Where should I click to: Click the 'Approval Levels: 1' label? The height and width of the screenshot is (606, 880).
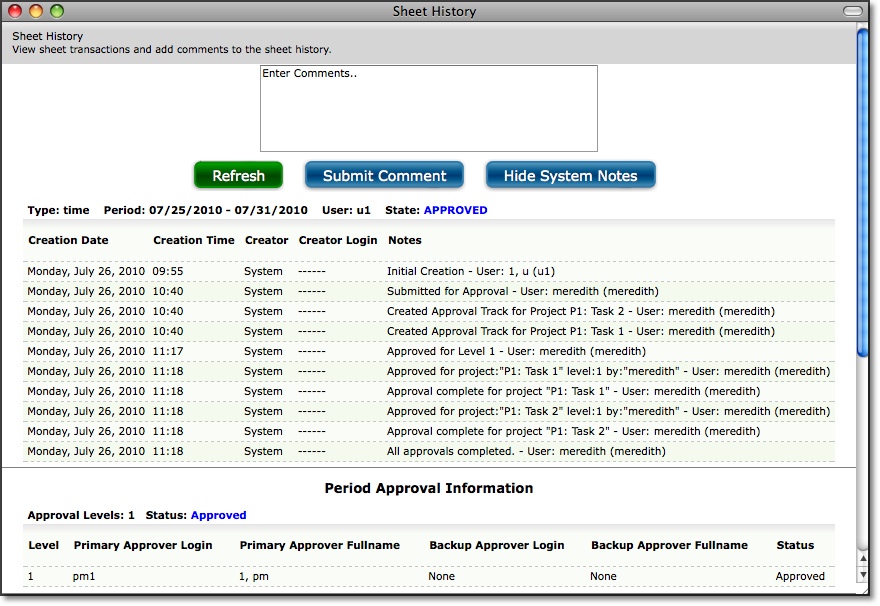pyautogui.click(x=81, y=515)
